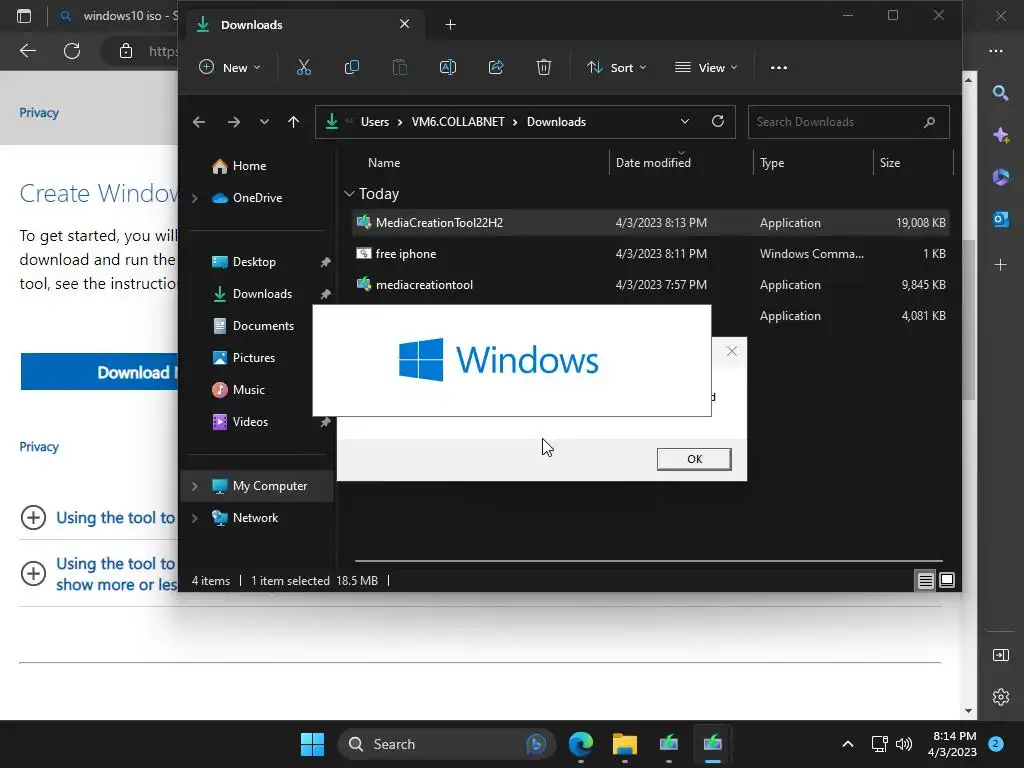Viewport: 1024px width, 768px height.
Task: Open Edge settings and more ellipsis
Action: (x=996, y=50)
